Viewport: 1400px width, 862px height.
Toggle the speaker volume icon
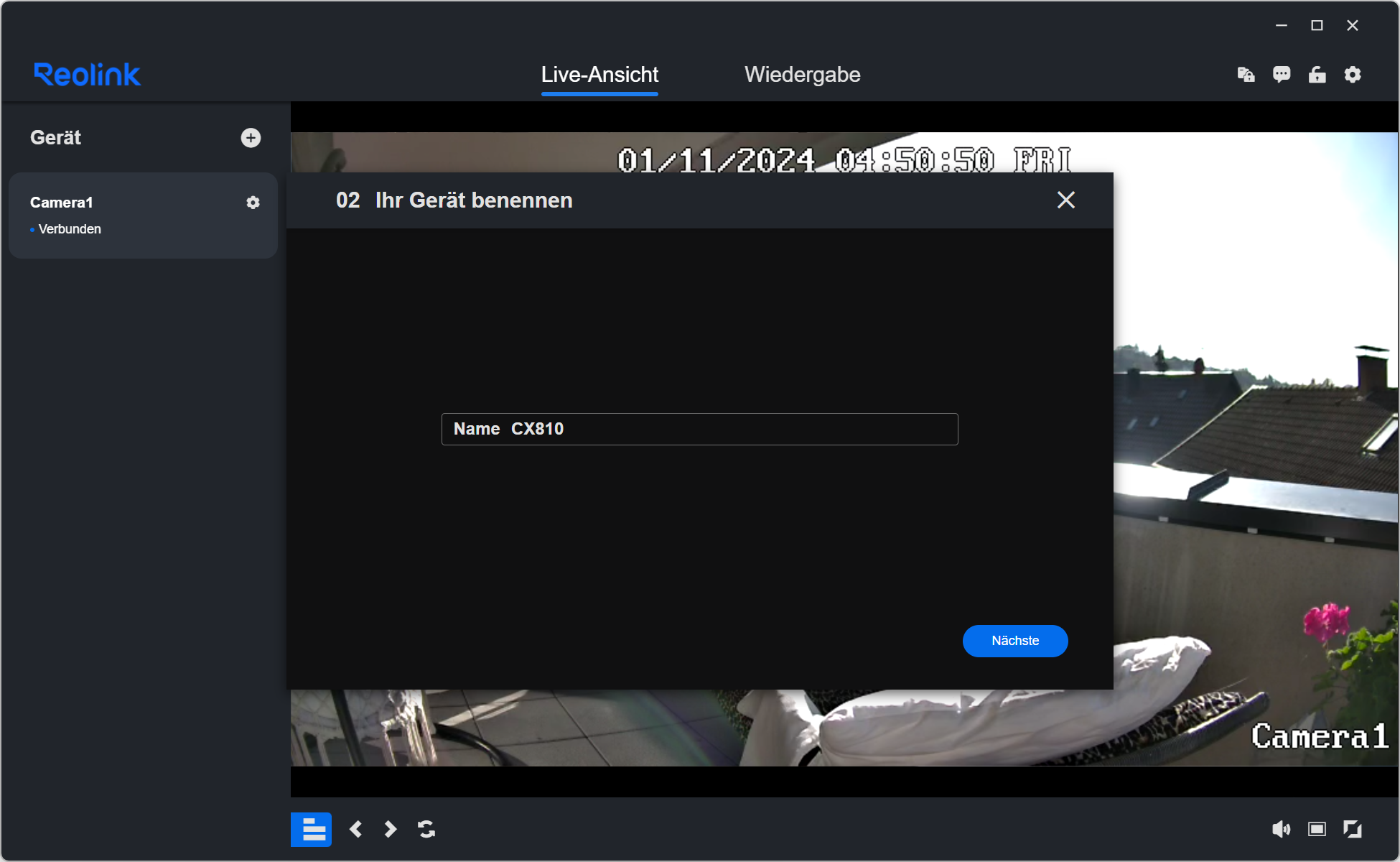[x=1281, y=830]
